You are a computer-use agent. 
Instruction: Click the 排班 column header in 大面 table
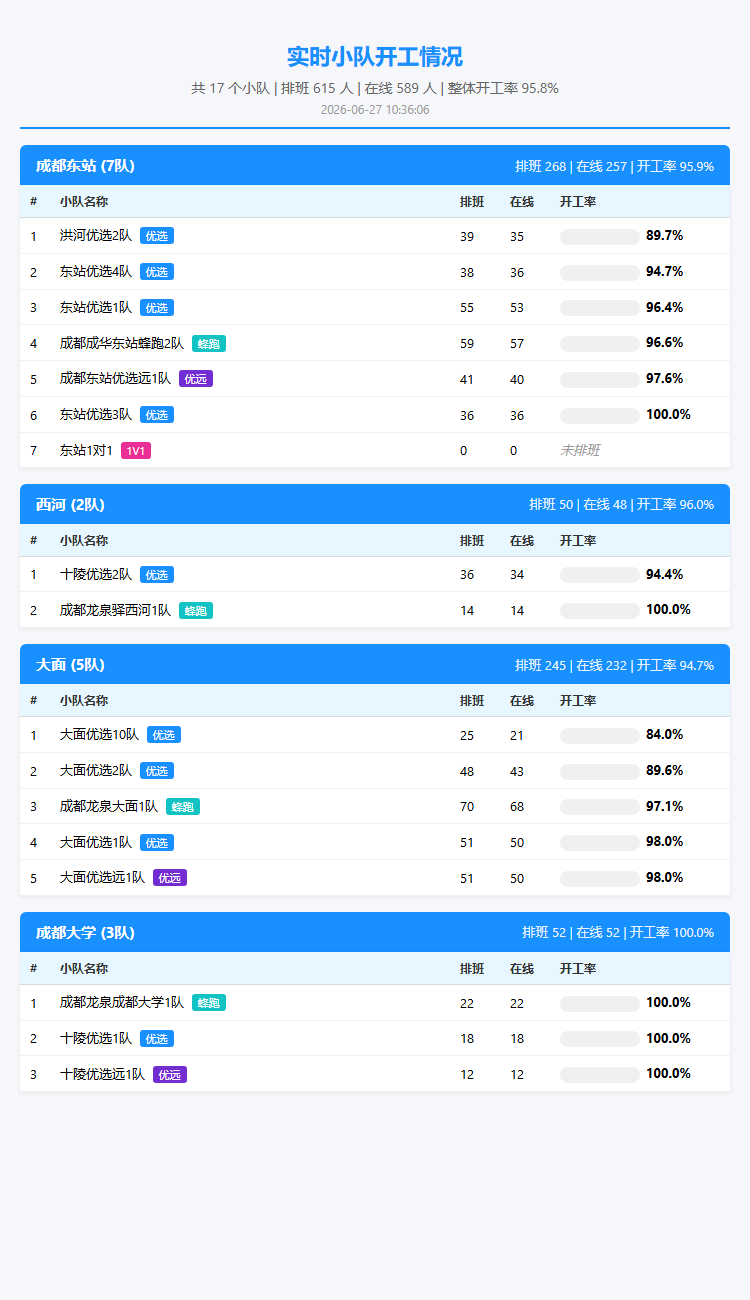472,701
